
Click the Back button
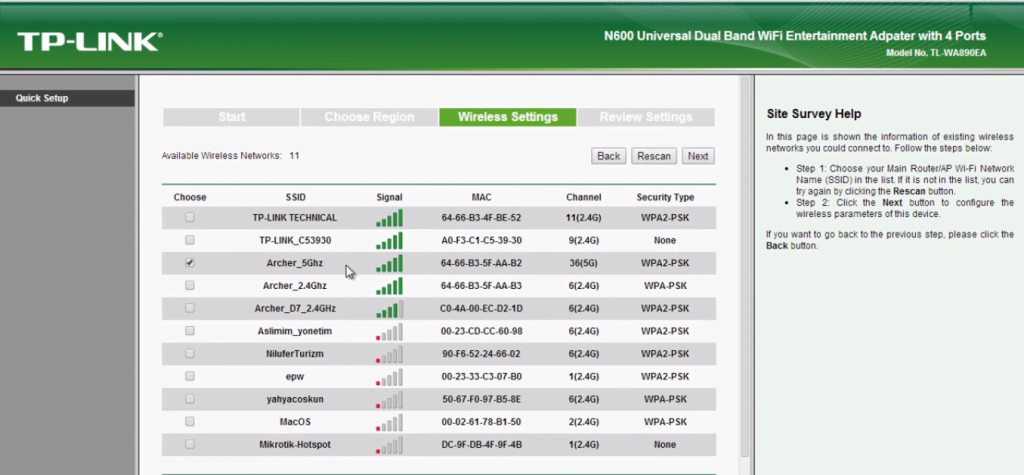click(608, 156)
